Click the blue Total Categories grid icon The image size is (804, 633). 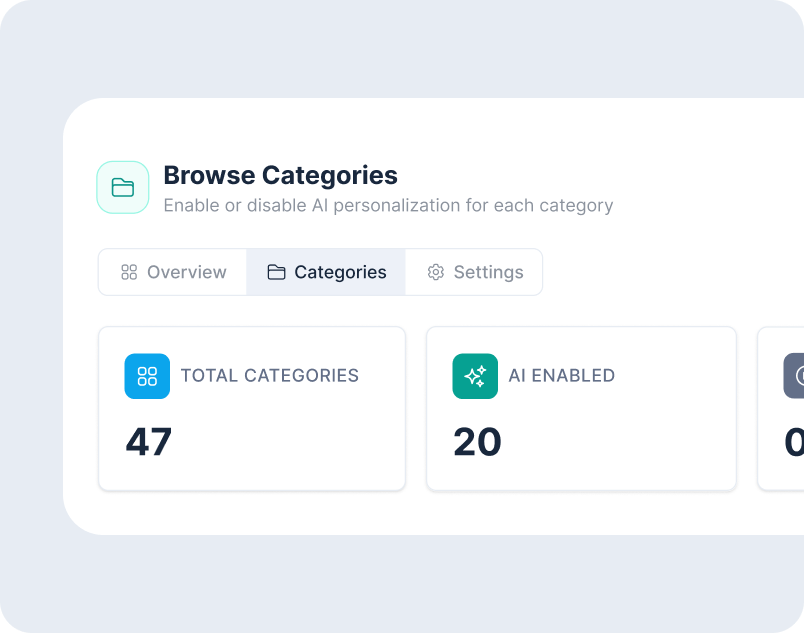(x=147, y=376)
